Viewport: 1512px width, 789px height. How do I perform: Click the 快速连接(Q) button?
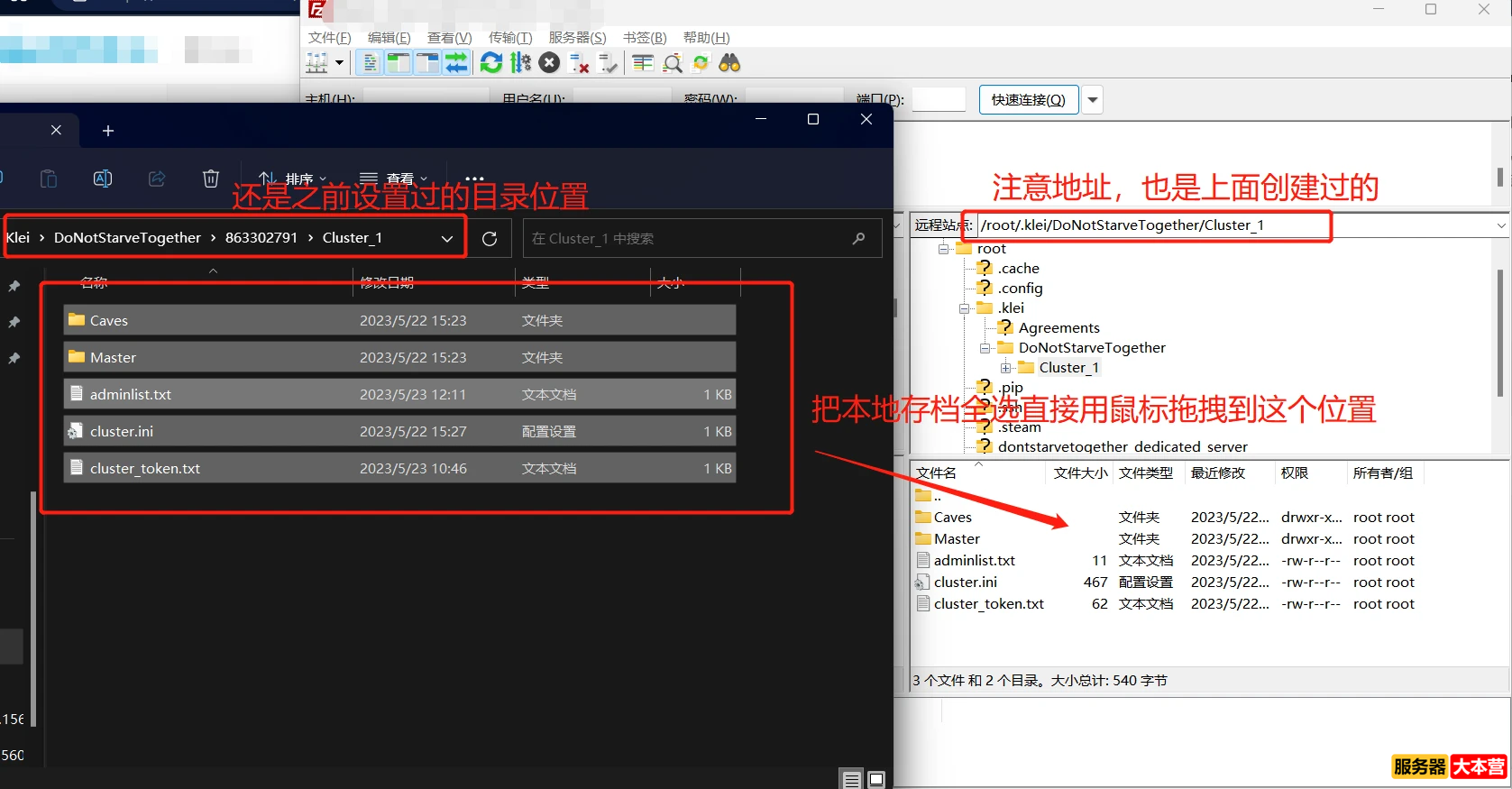click(1028, 99)
